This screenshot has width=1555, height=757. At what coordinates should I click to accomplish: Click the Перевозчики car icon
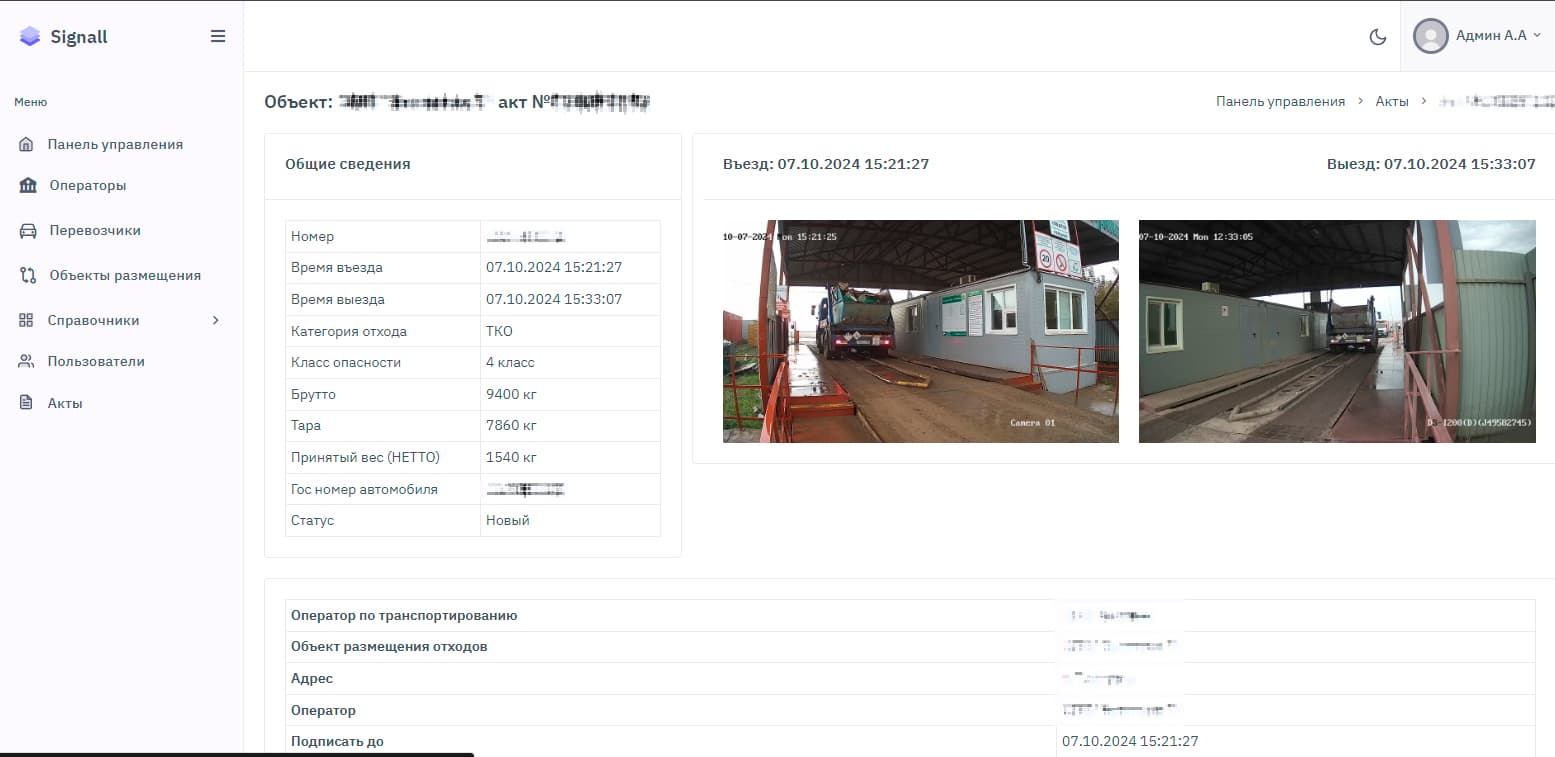coord(28,231)
